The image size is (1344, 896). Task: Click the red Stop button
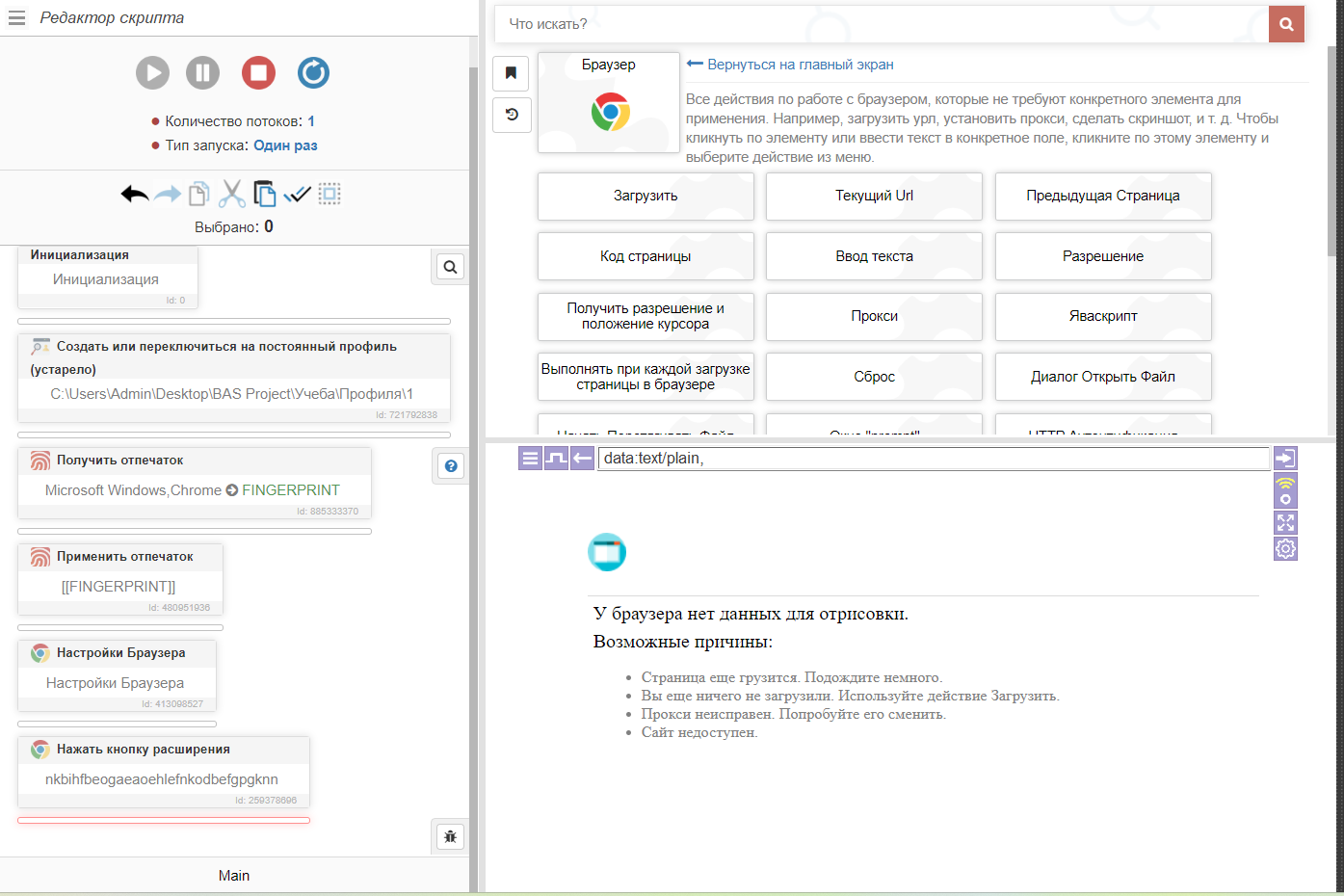click(x=258, y=72)
